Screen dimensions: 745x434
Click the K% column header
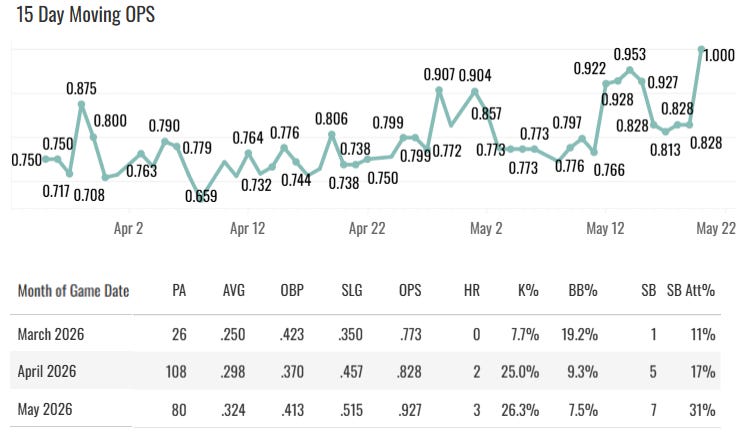point(528,290)
